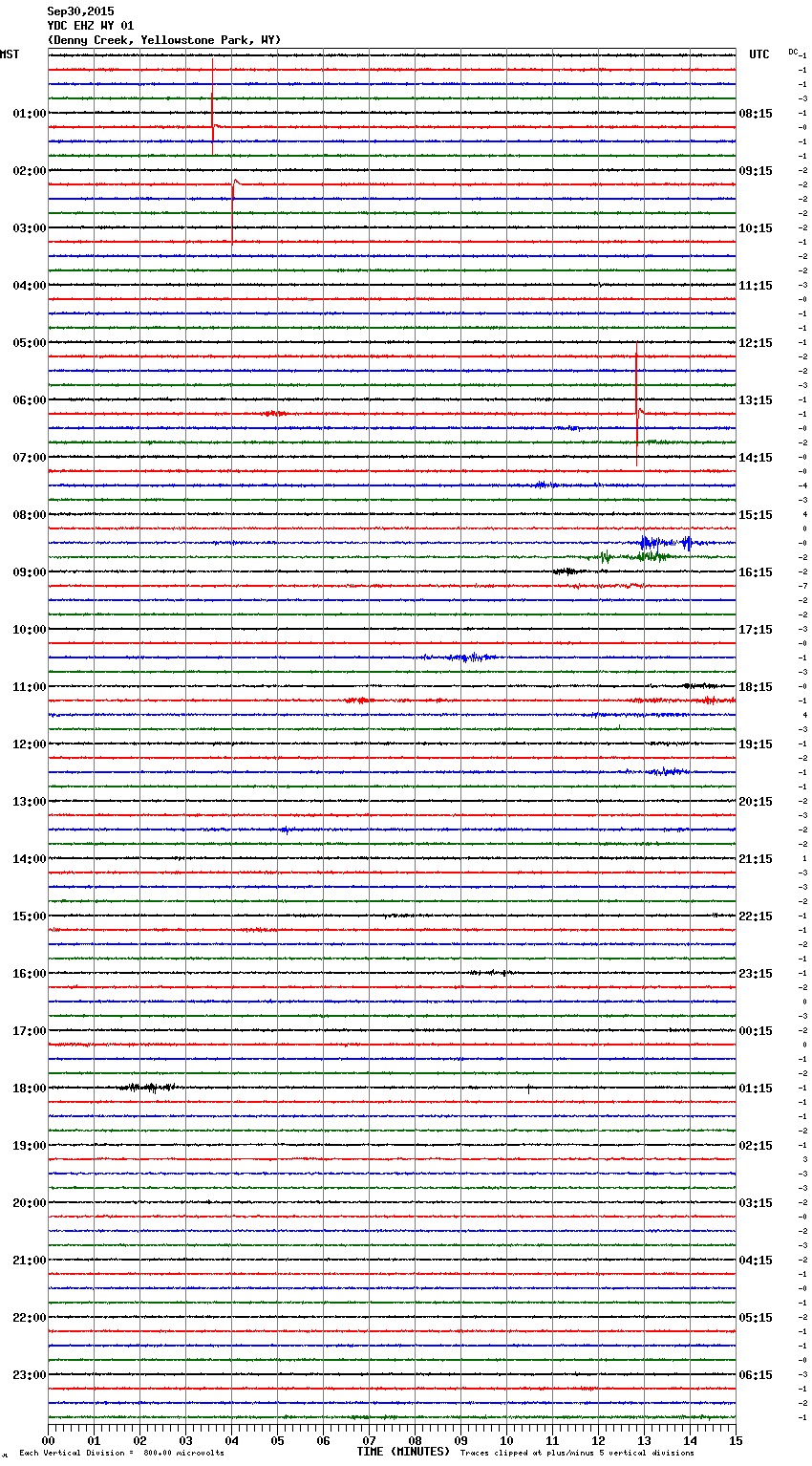
Task: Select the 11:00 MST time label
Action: point(30,687)
